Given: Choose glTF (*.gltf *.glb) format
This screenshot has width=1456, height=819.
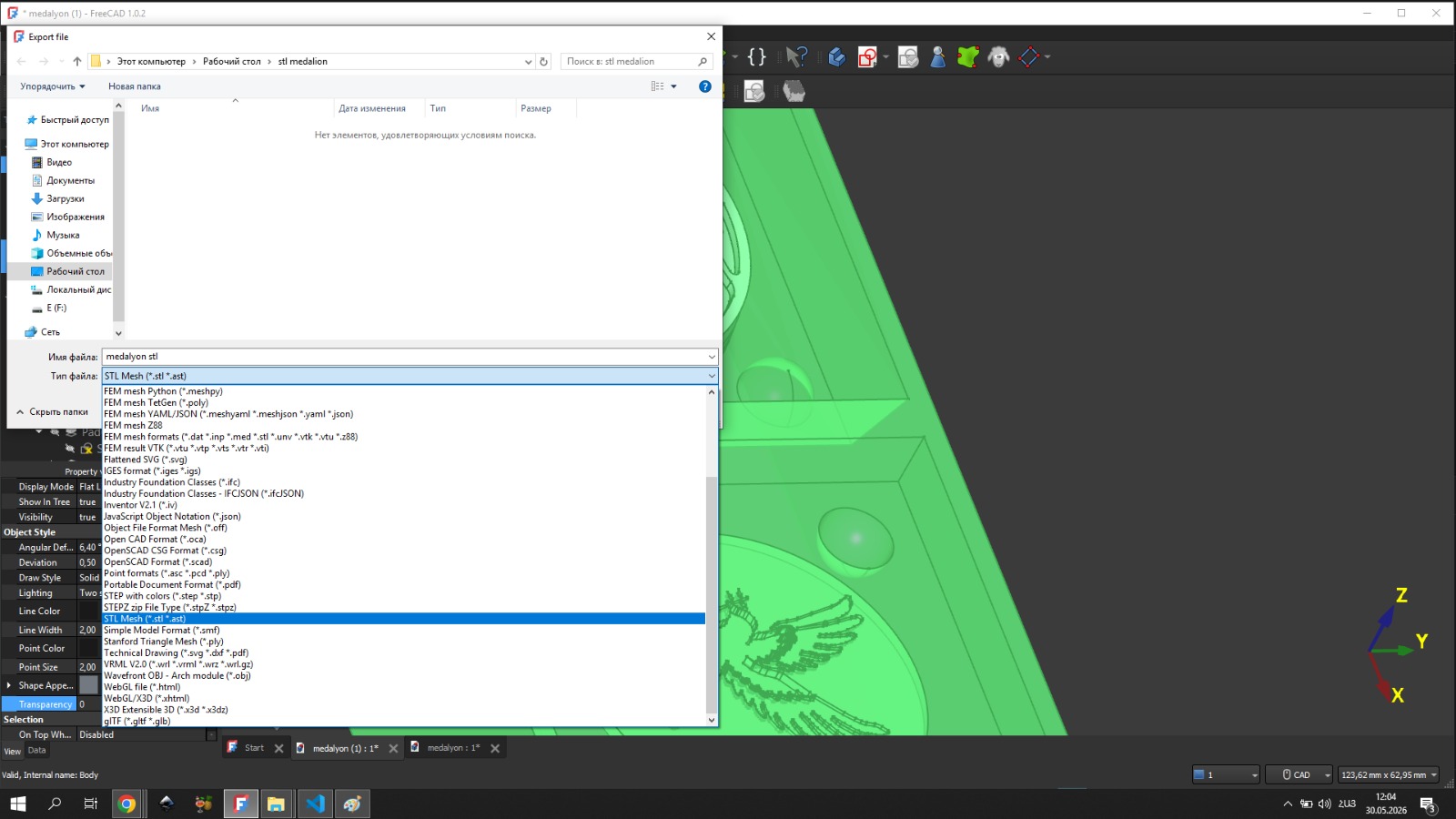Looking at the screenshot, I should (403, 721).
